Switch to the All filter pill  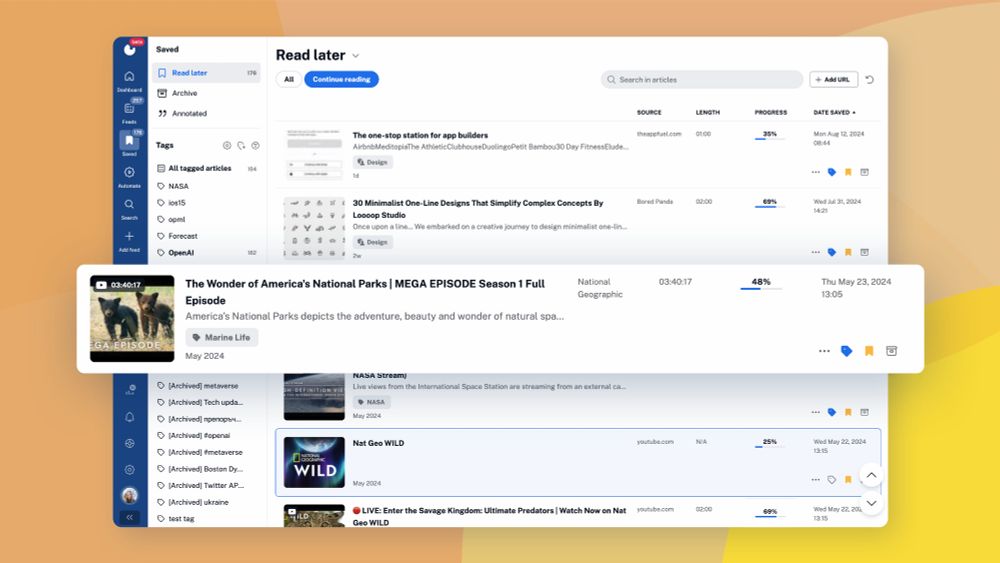point(289,79)
